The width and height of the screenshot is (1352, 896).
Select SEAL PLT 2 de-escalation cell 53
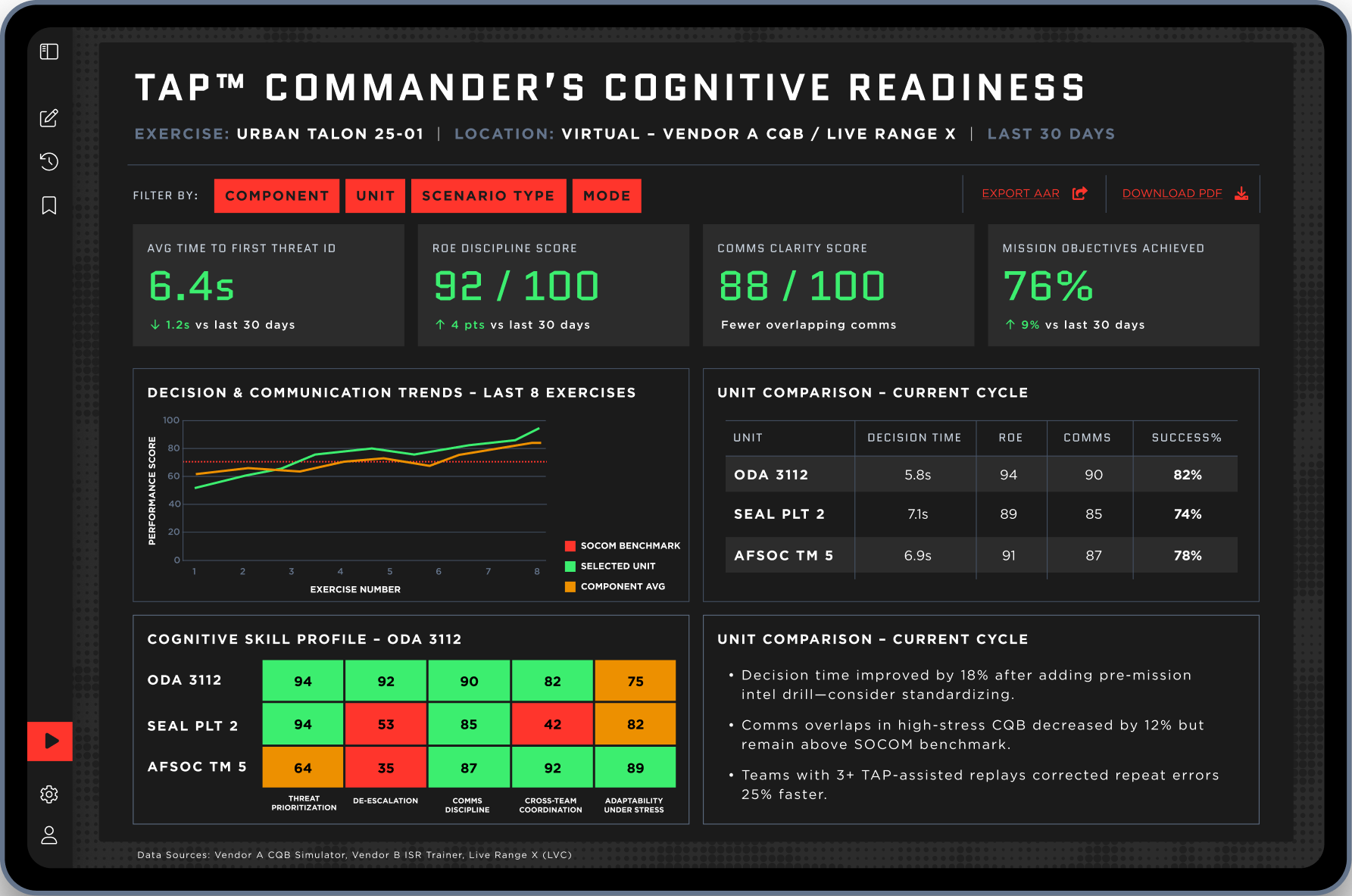386,724
